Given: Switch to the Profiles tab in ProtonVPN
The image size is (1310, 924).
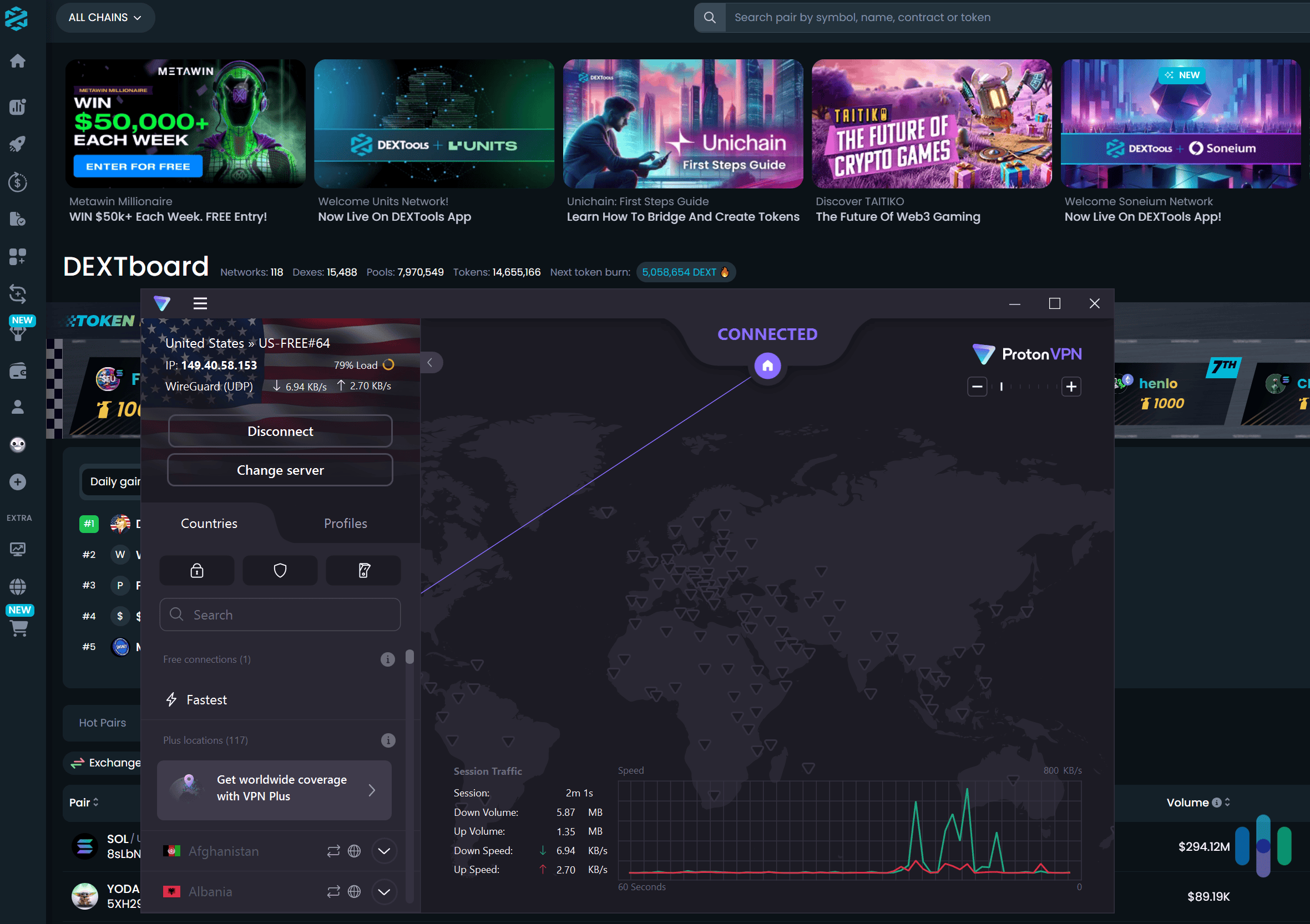Looking at the screenshot, I should [345, 523].
